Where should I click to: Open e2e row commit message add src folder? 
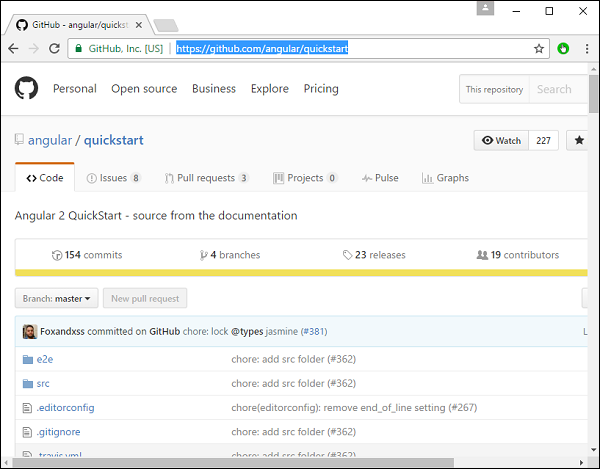click(x=293, y=360)
